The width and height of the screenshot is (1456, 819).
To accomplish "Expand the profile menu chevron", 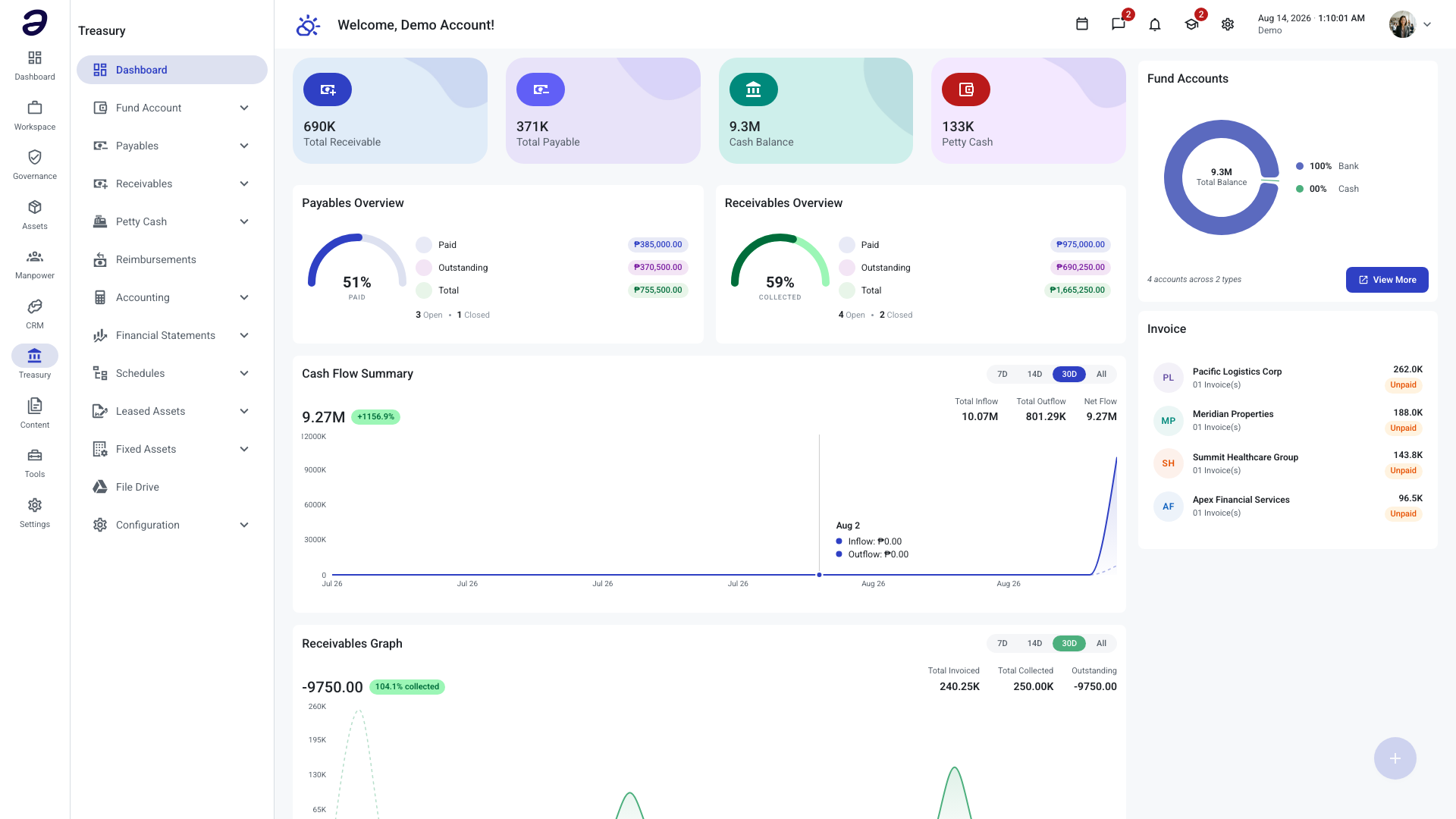I will pos(1427,24).
